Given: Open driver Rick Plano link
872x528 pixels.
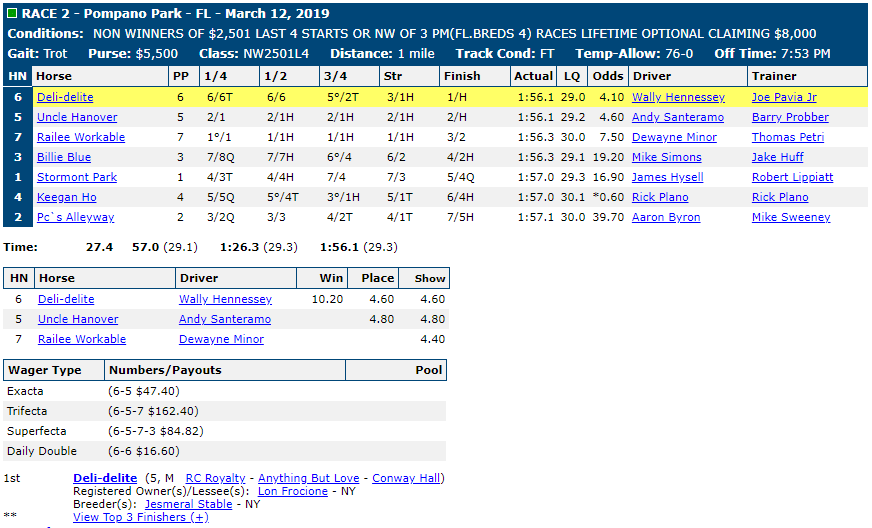Looking at the screenshot, I should [660, 197].
